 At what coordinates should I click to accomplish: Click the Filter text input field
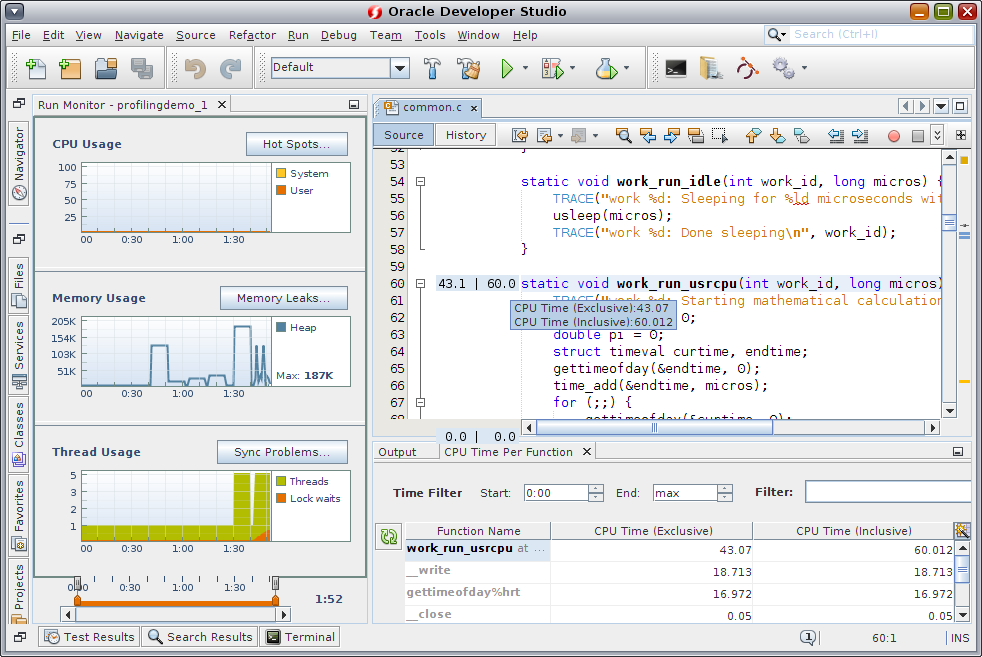pyautogui.click(x=886, y=492)
